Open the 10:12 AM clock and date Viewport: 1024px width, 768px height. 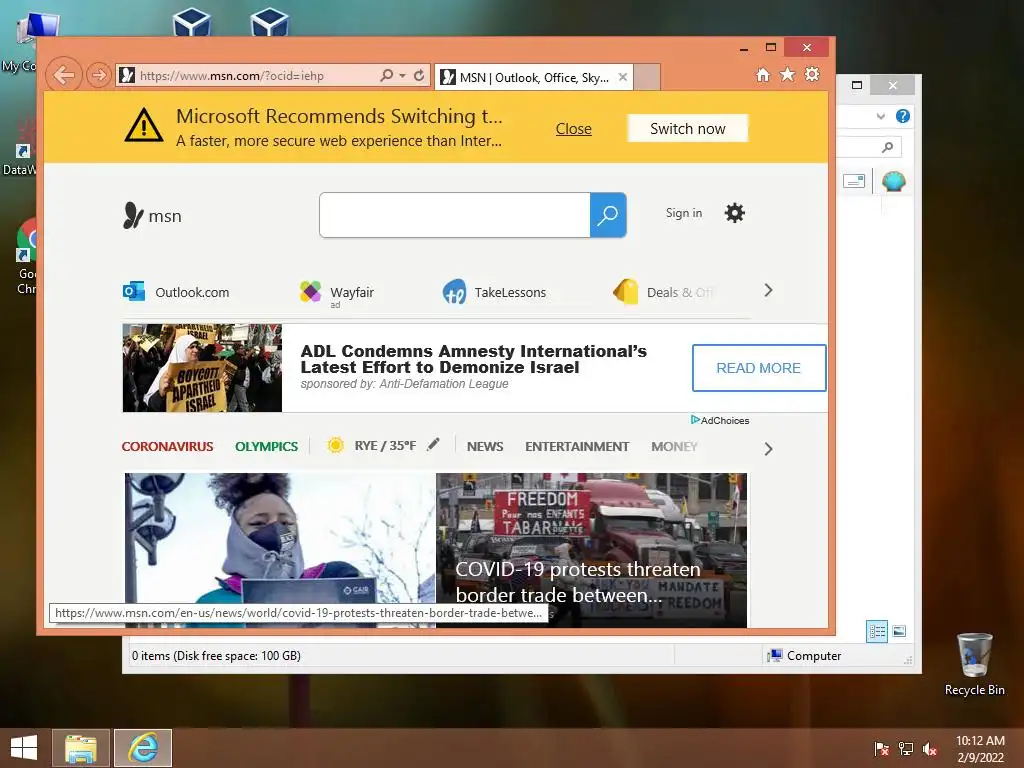click(980, 749)
